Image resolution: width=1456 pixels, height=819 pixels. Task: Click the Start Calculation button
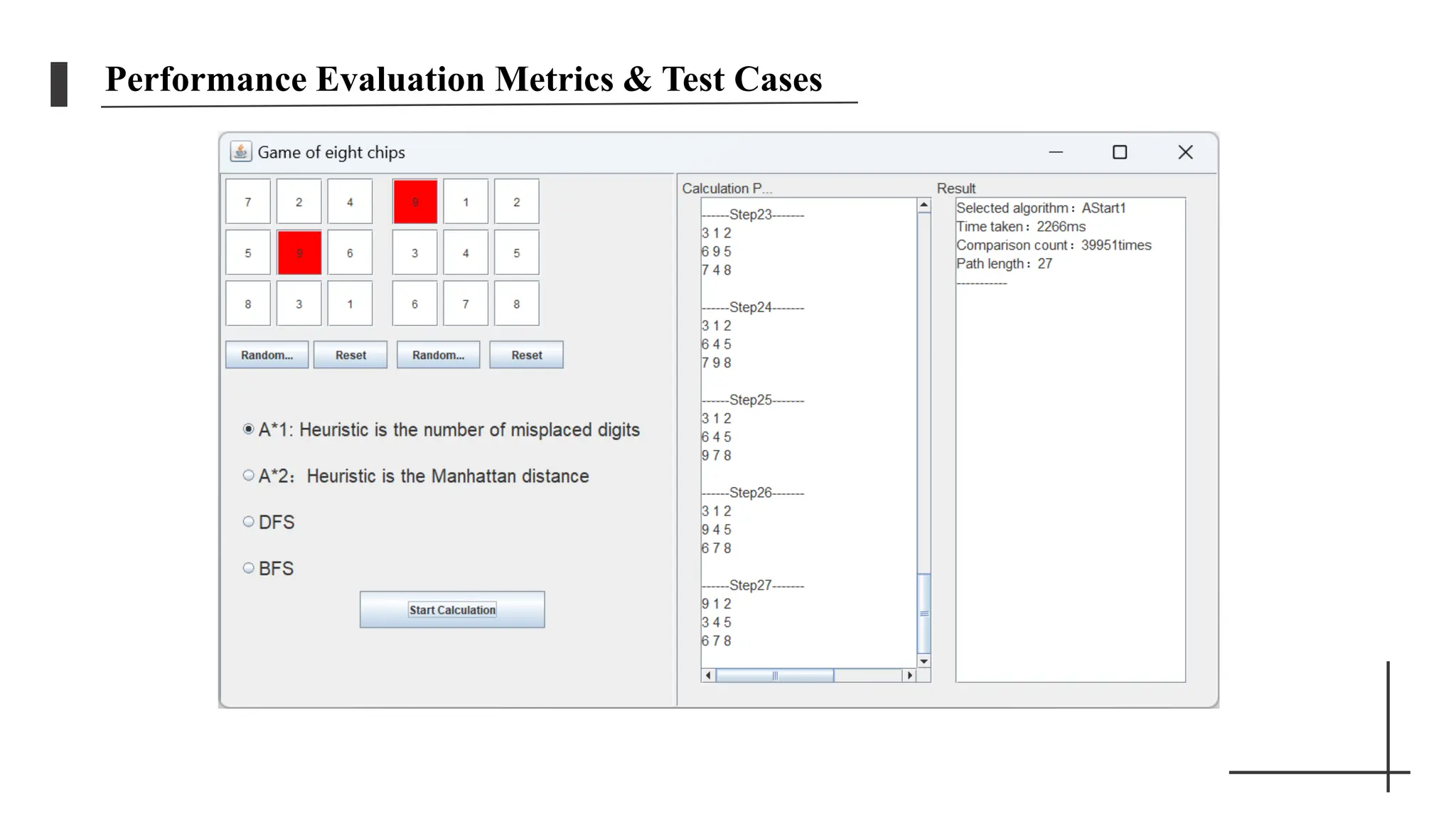(x=452, y=610)
